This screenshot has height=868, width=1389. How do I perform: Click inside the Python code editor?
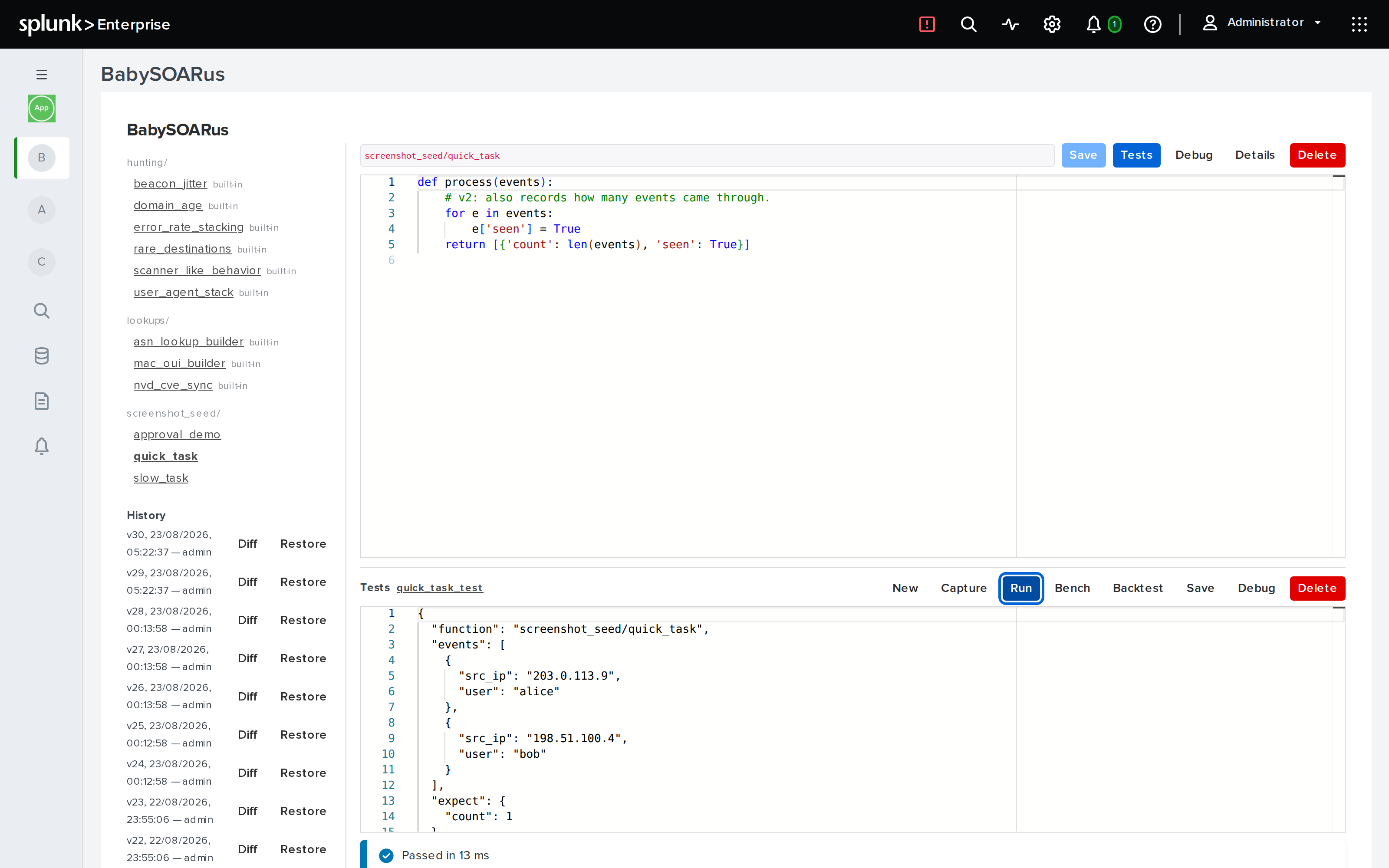click(852, 366)
